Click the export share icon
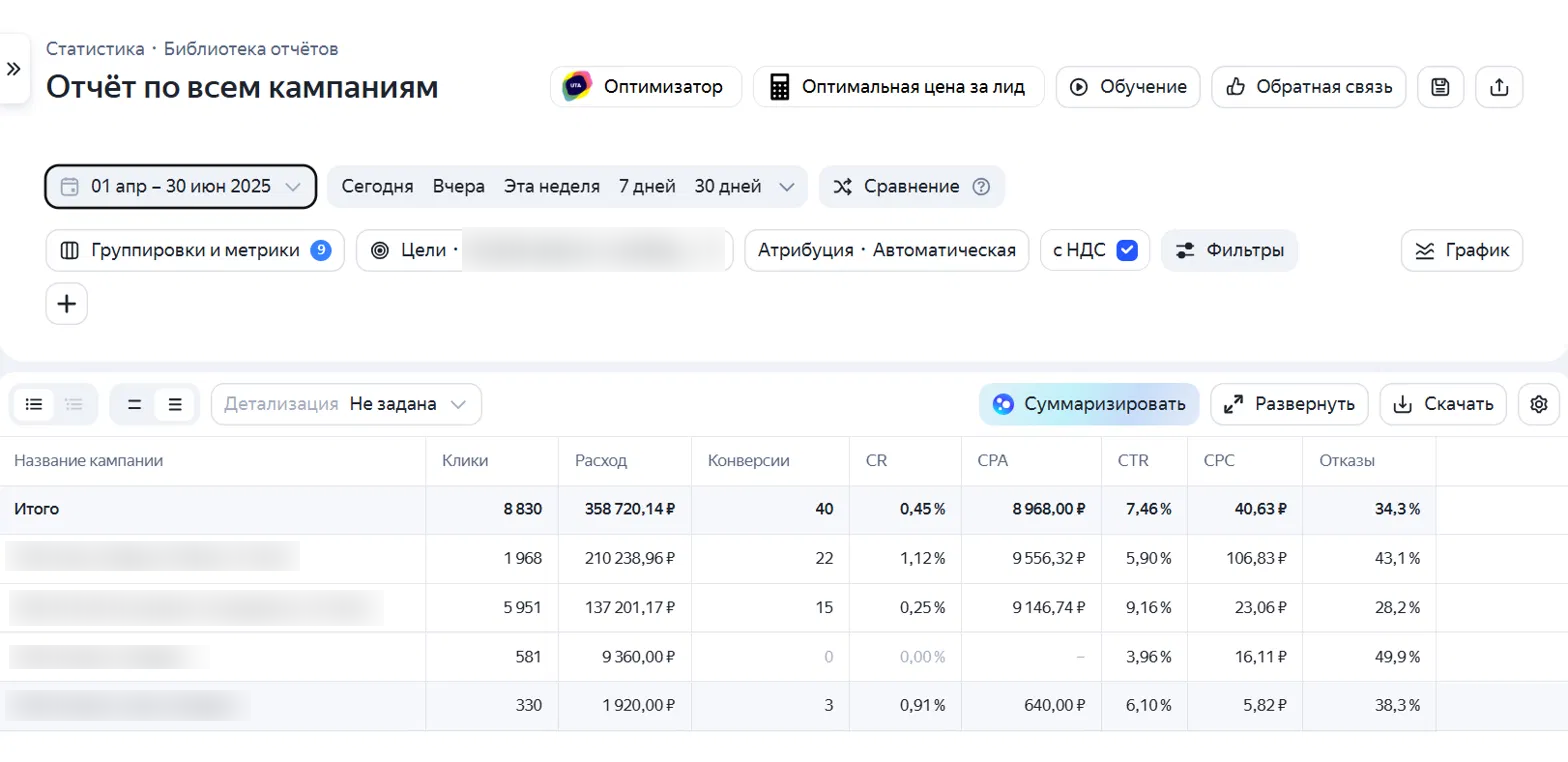 [x=1499, y=87]
